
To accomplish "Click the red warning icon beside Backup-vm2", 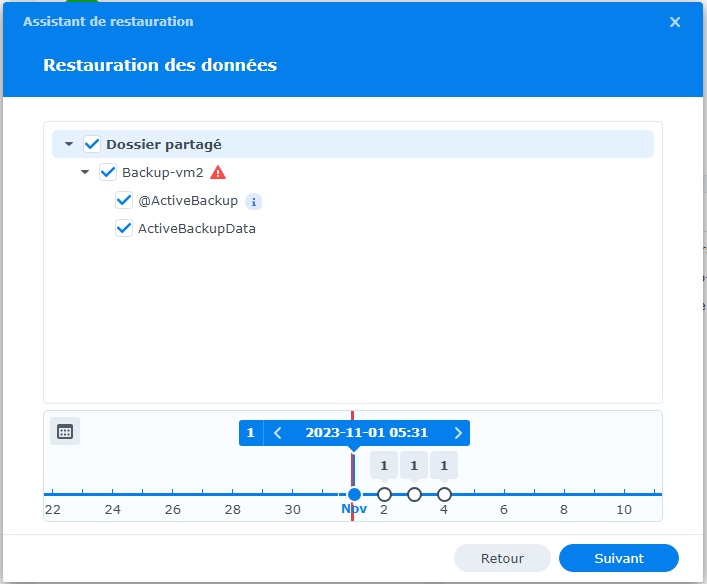I will click(x=218, y=172).
